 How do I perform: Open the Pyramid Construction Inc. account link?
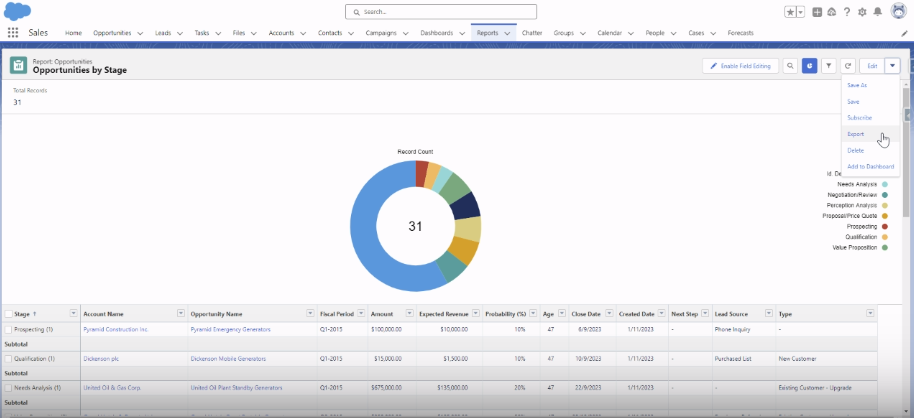pyautogui.click(x=116, y=329)
